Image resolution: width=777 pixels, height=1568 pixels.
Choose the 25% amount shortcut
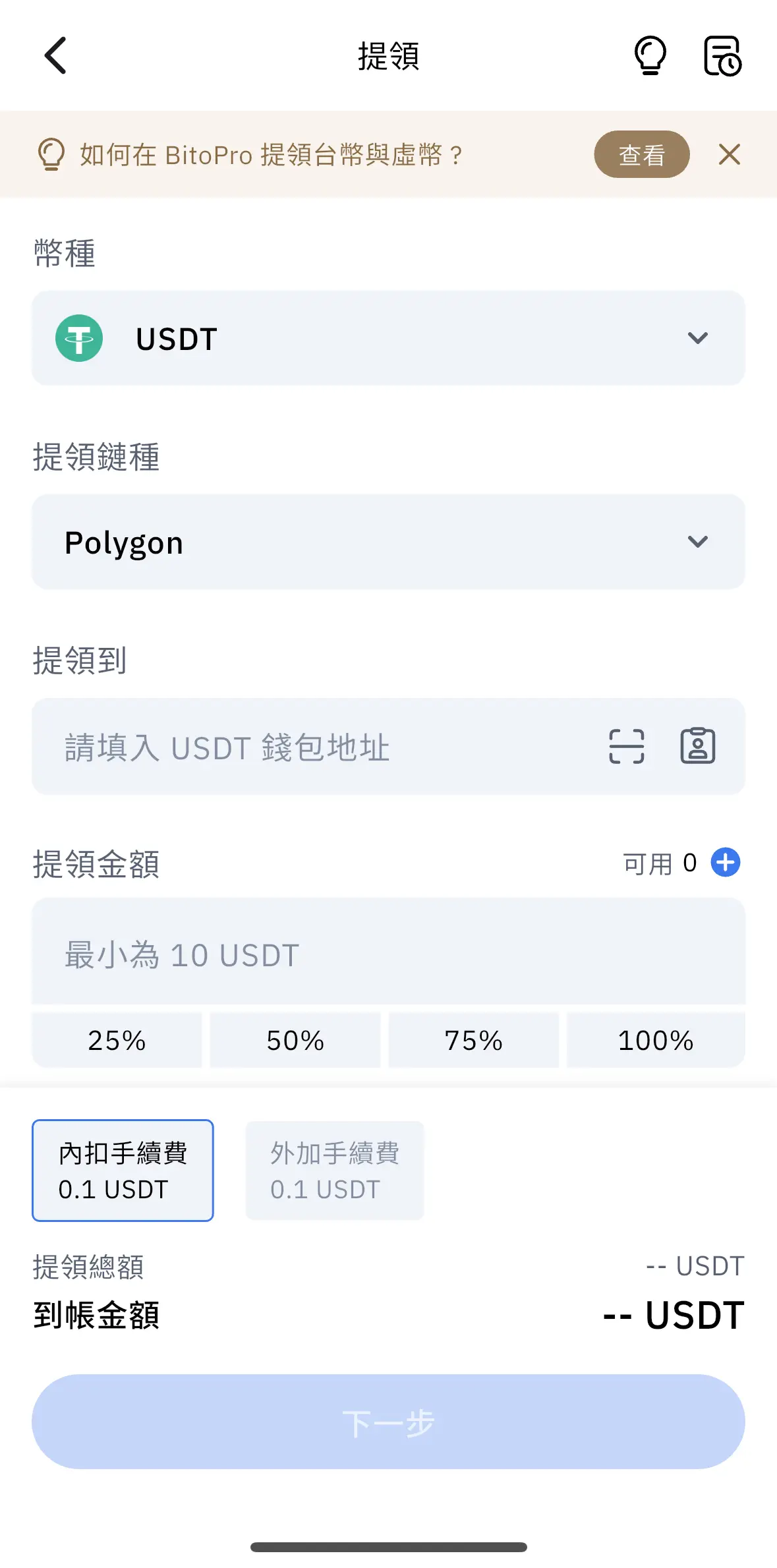coord(117,1041)
